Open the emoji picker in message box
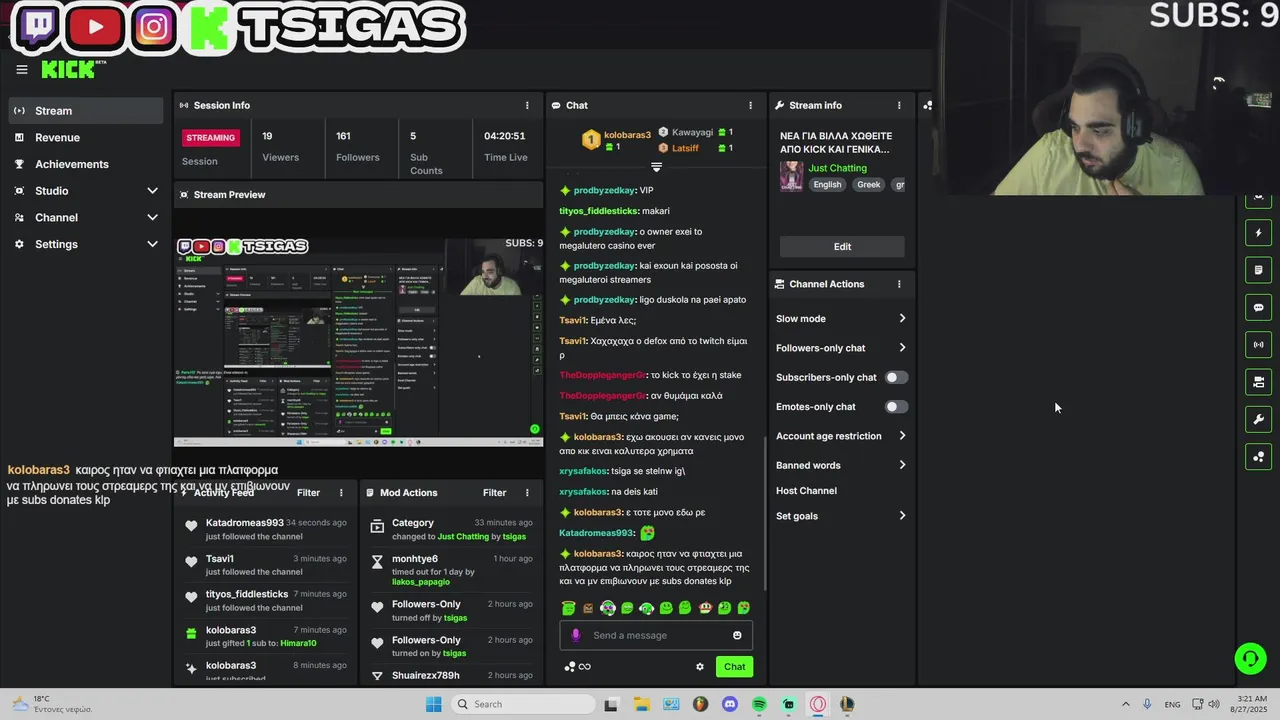Viewport: 1280px width, 720px height. 737,635
